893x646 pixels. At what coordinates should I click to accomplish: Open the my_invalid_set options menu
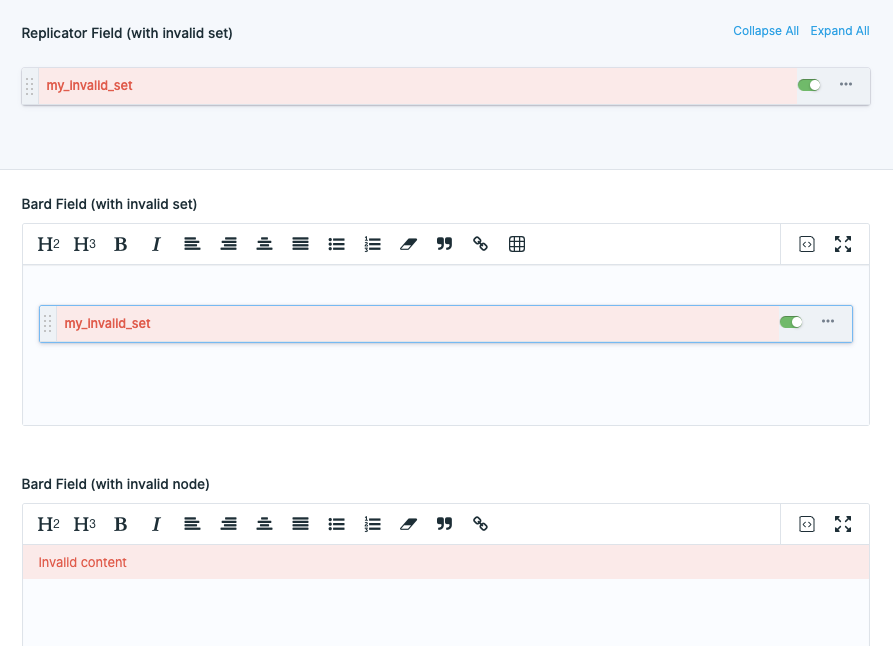point(845,85)
